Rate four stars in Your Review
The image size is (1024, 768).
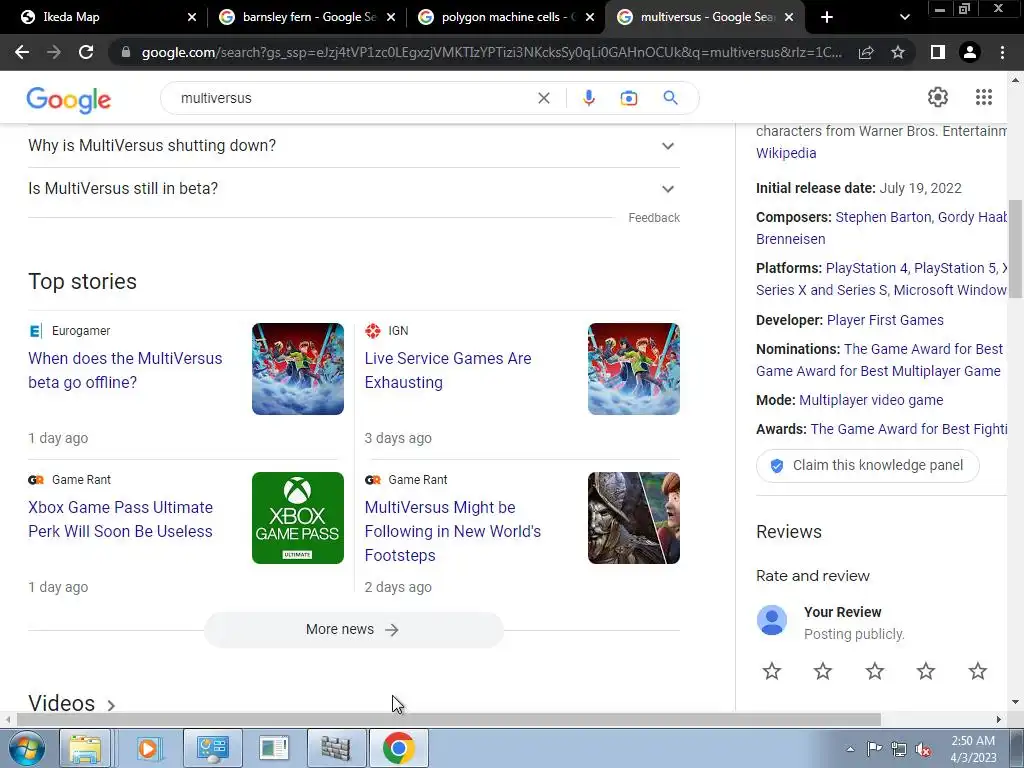(x=926, y=671)
